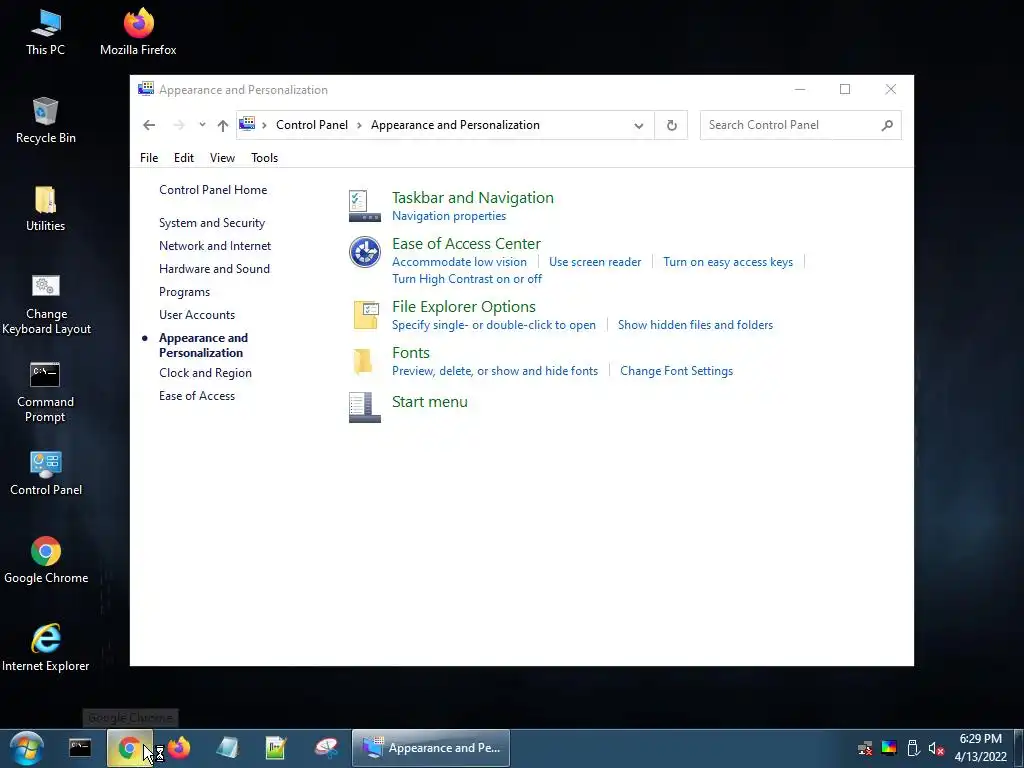Click the network tray icon
The width and height of the screenshot is (1024, 768).
point(865,748)
